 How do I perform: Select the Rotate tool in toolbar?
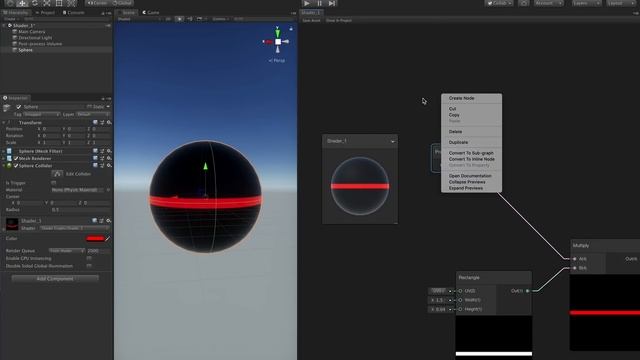[x=34, y=3]
